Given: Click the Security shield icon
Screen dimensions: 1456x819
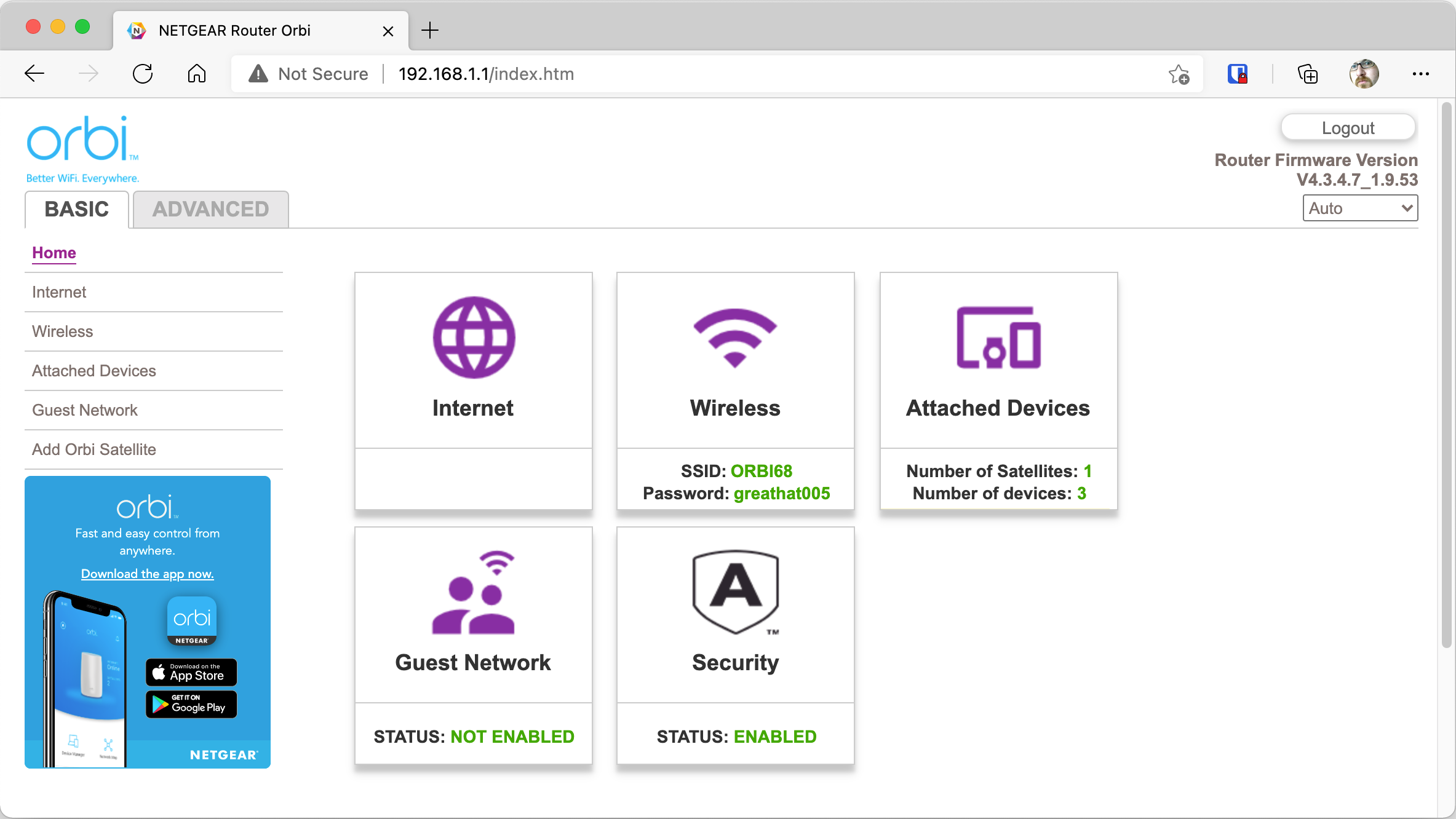Looking at the screenshot, I should (x=735, y=591).
